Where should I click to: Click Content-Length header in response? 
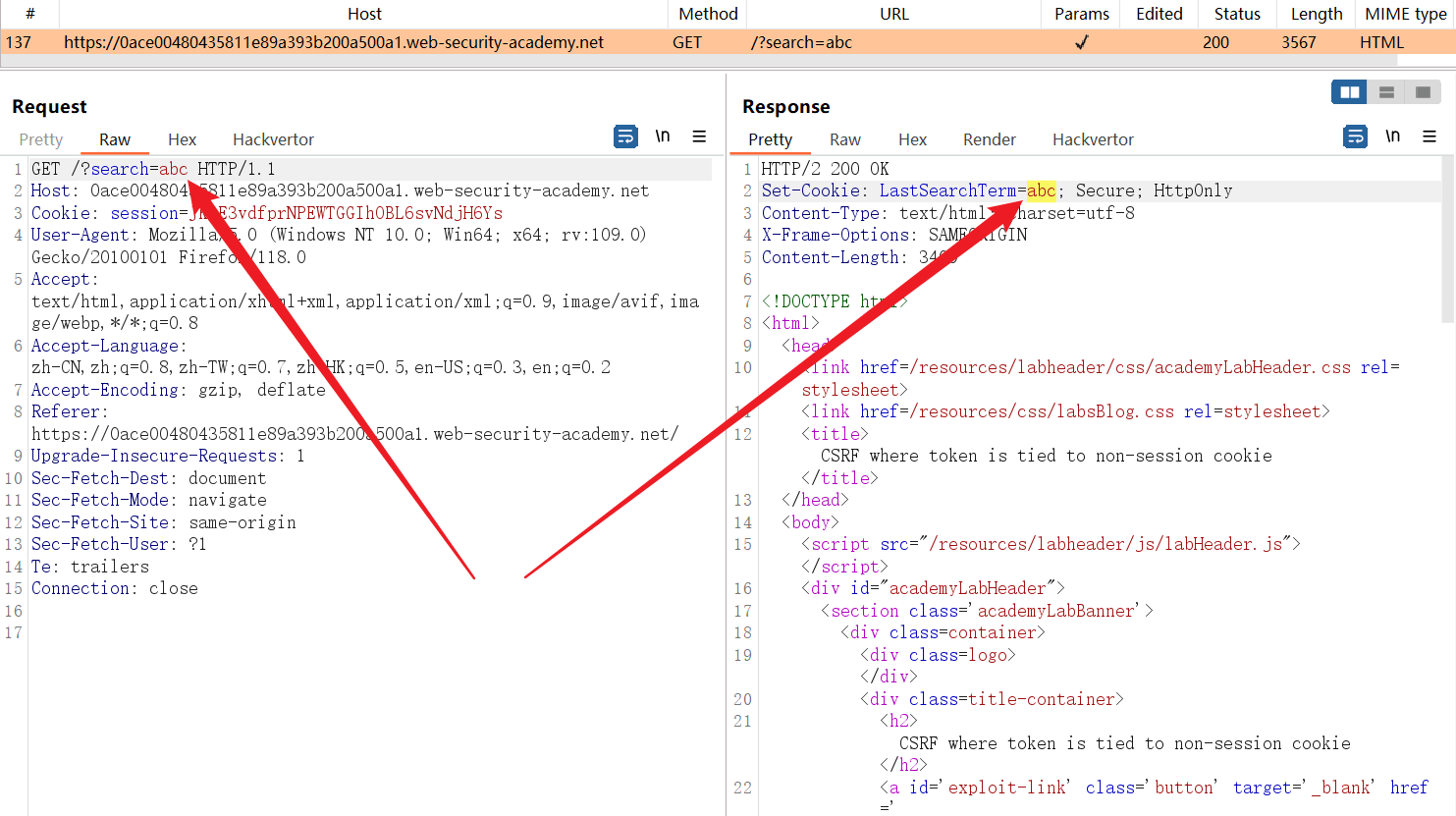pos(859,257)
